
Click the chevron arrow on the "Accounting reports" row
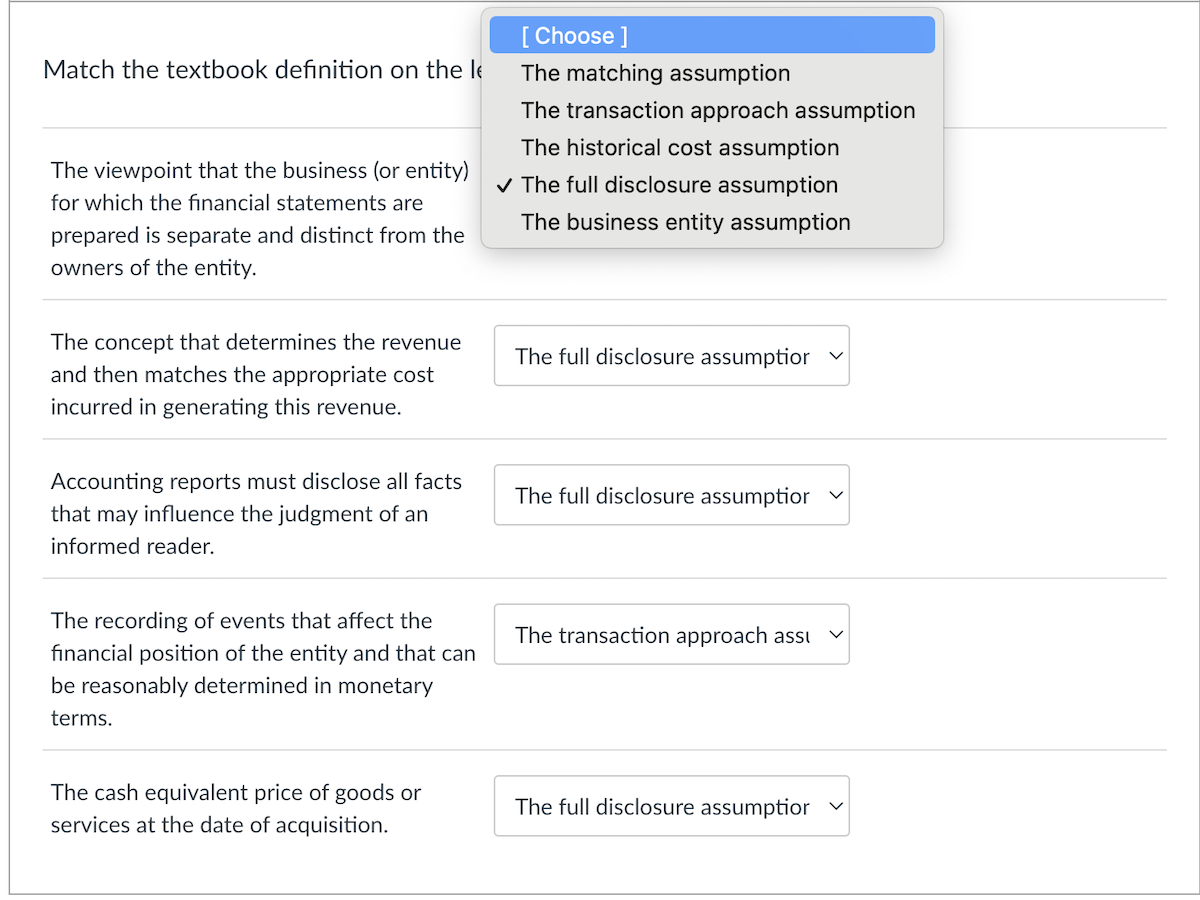click(x=836, y=495)
